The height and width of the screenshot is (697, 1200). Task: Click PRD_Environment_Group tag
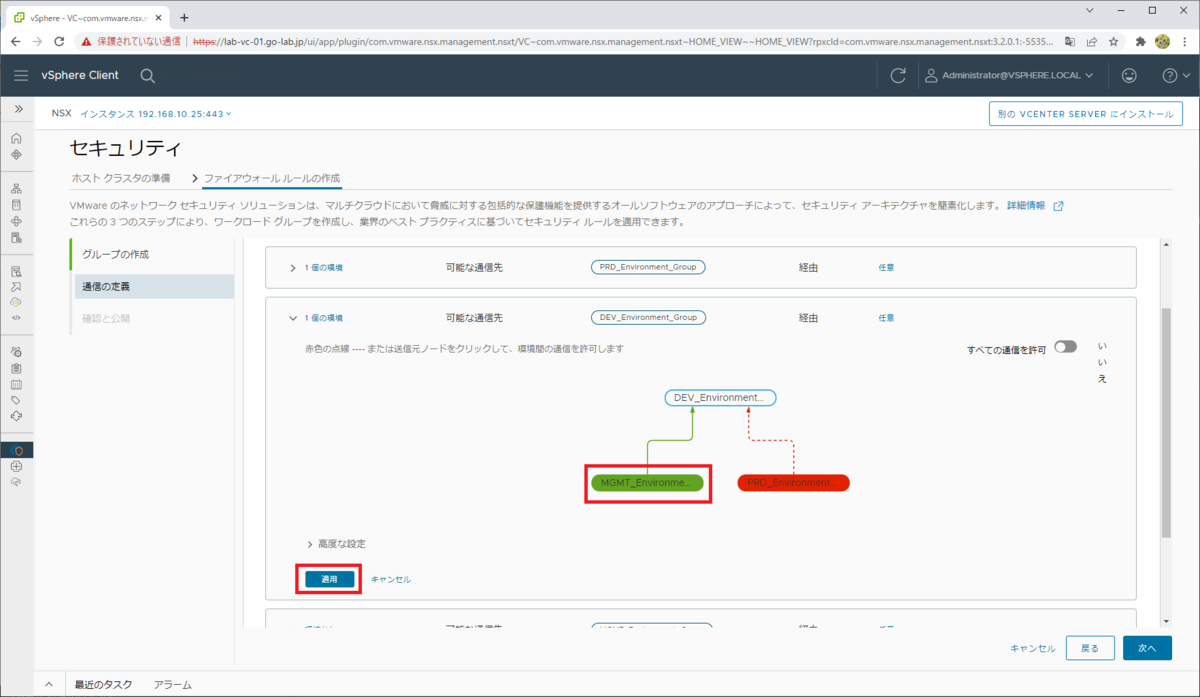click(648, 267)
